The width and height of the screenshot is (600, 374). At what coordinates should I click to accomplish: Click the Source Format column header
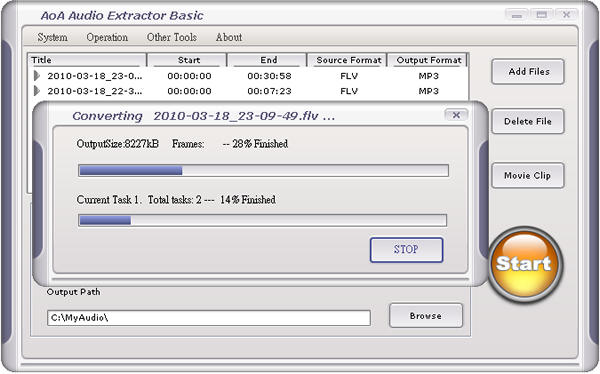pyautogui.click(x=349, y=60)
